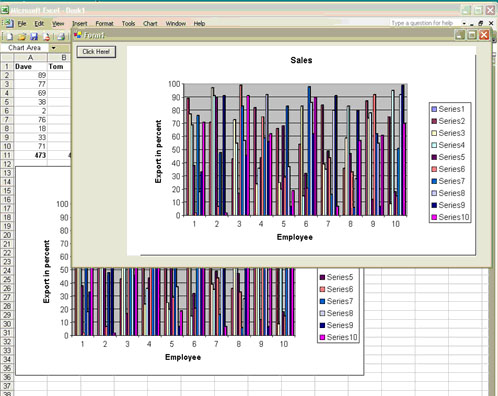Image resolution: width=498 pixels, height=396 pixels.
Task: Click the Permission document icon in toolbar
Action: 47,36
